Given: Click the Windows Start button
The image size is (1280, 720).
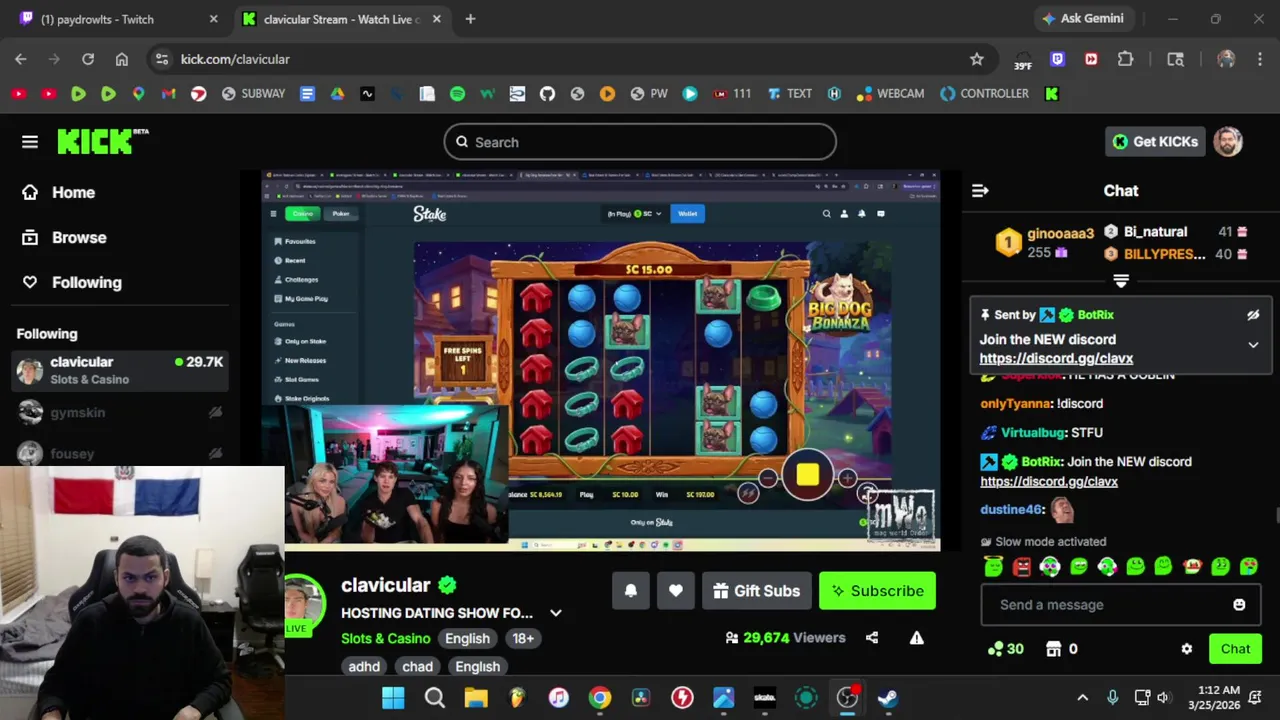Looking at the screenshot, I should (x=393, y=697).
